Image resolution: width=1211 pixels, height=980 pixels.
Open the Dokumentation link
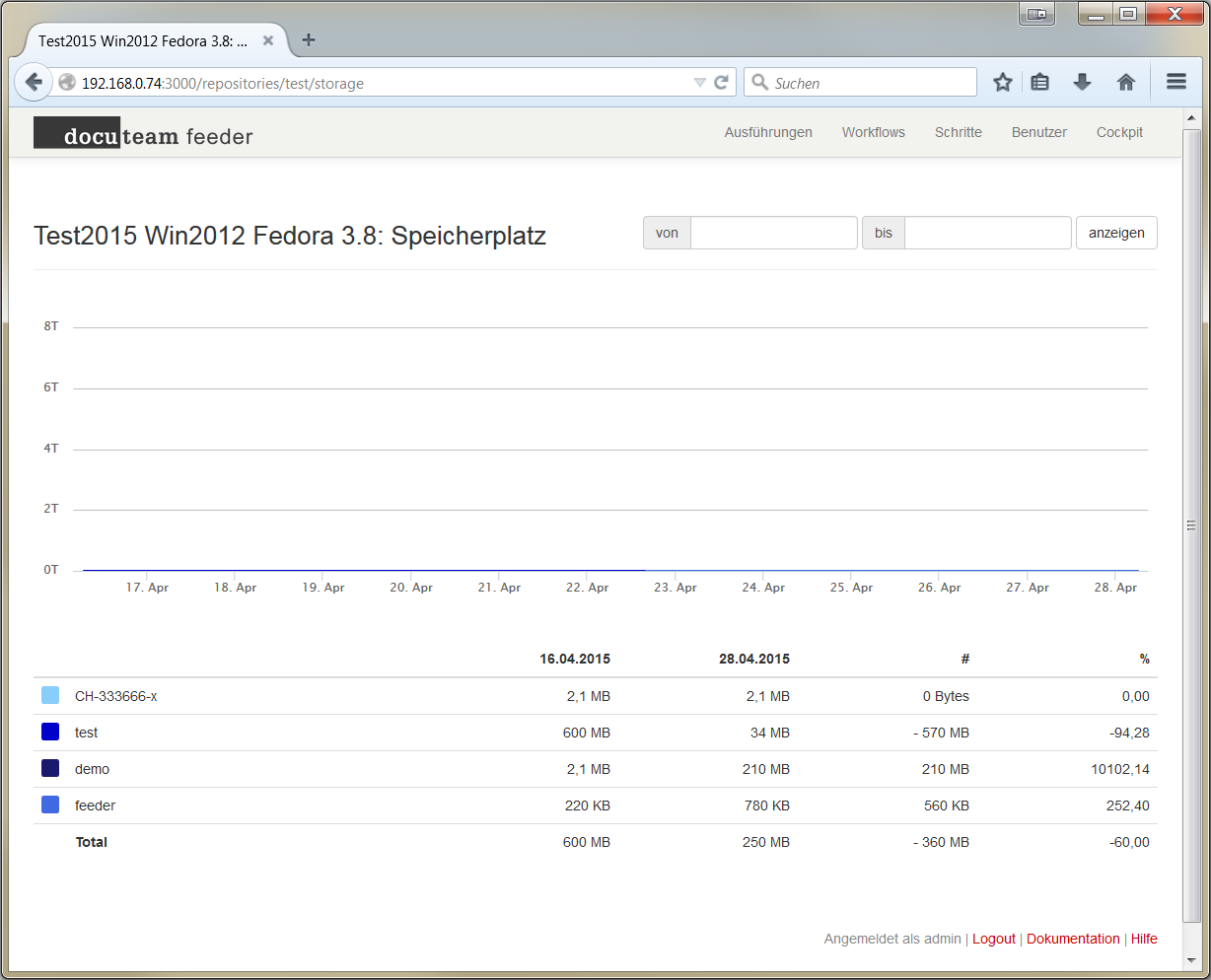pos(1073,939)
